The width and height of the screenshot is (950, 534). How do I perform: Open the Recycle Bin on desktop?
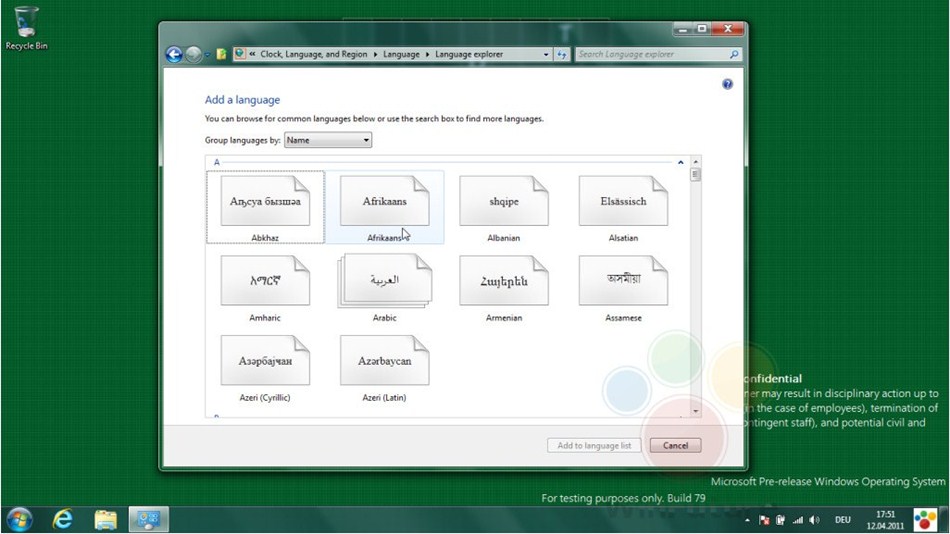tap(26, 28)
